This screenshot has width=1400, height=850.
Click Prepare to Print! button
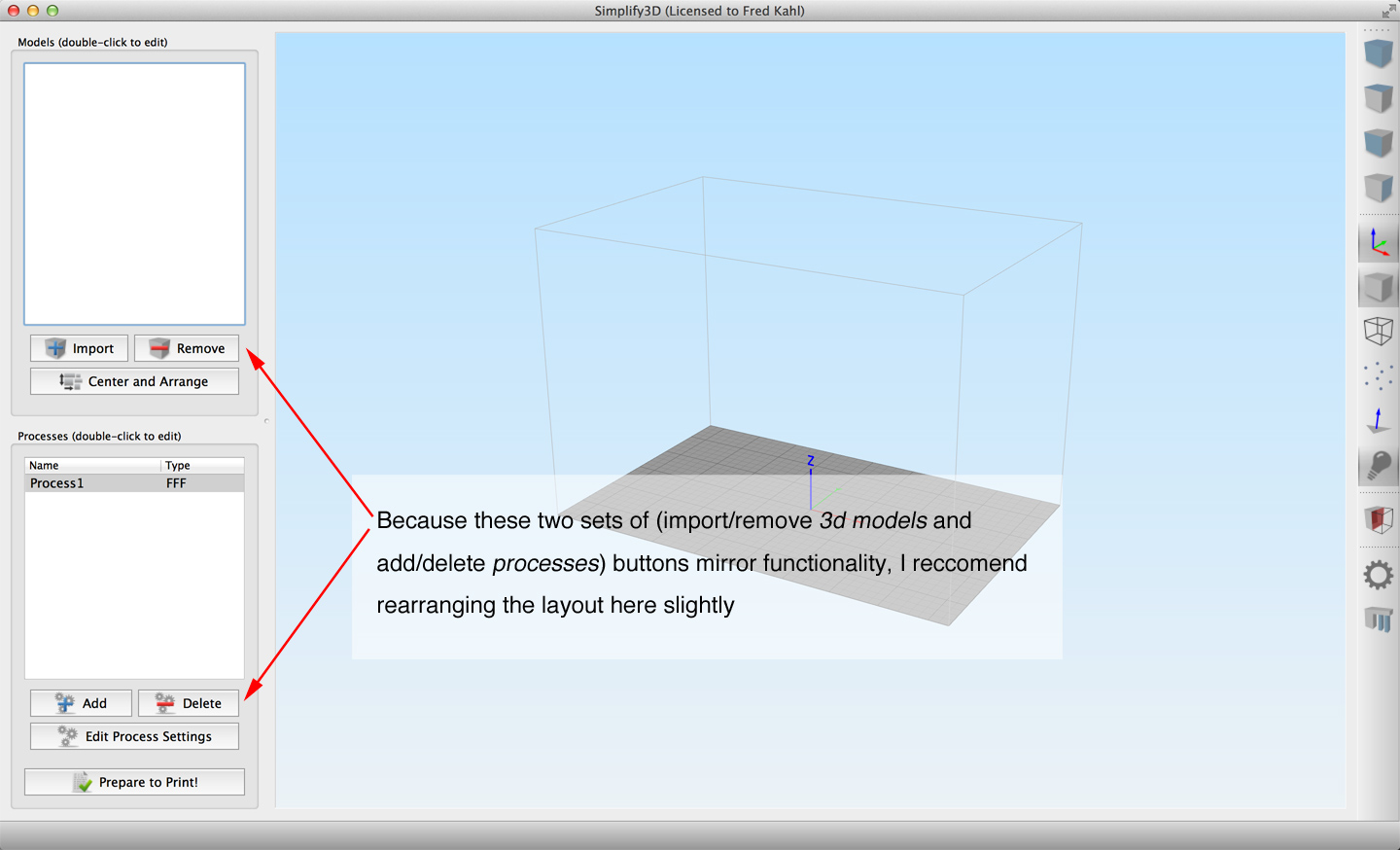click(134, 782)
